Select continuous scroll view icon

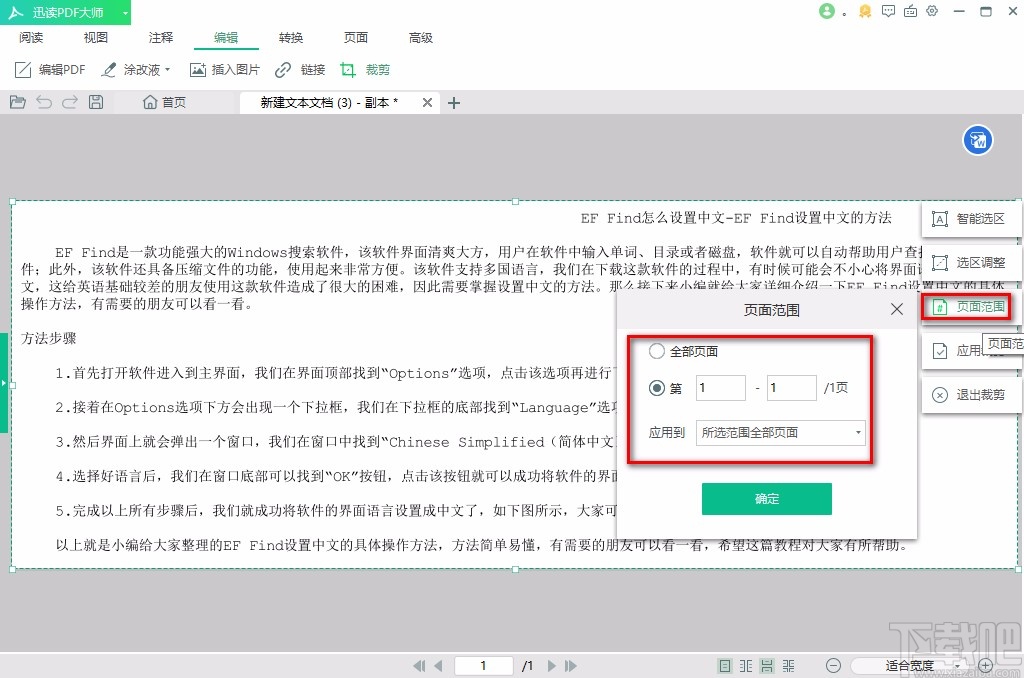click(767, 666)
